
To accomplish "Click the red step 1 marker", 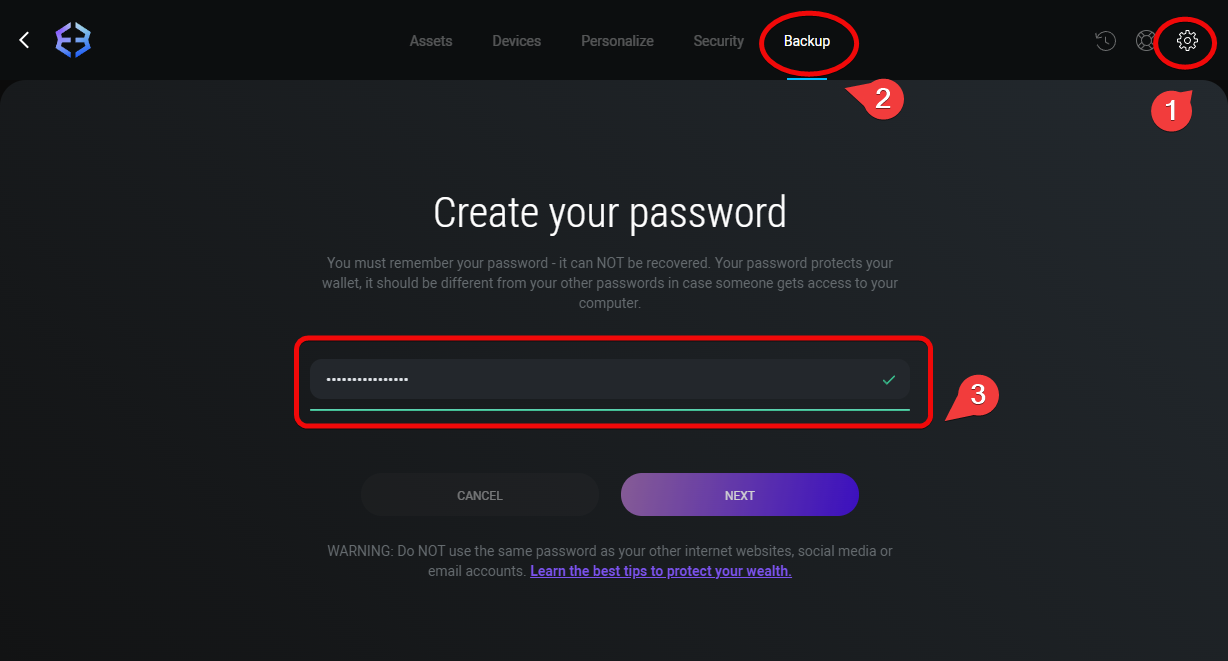I will pyautogui.click(x=1170, y=111).
